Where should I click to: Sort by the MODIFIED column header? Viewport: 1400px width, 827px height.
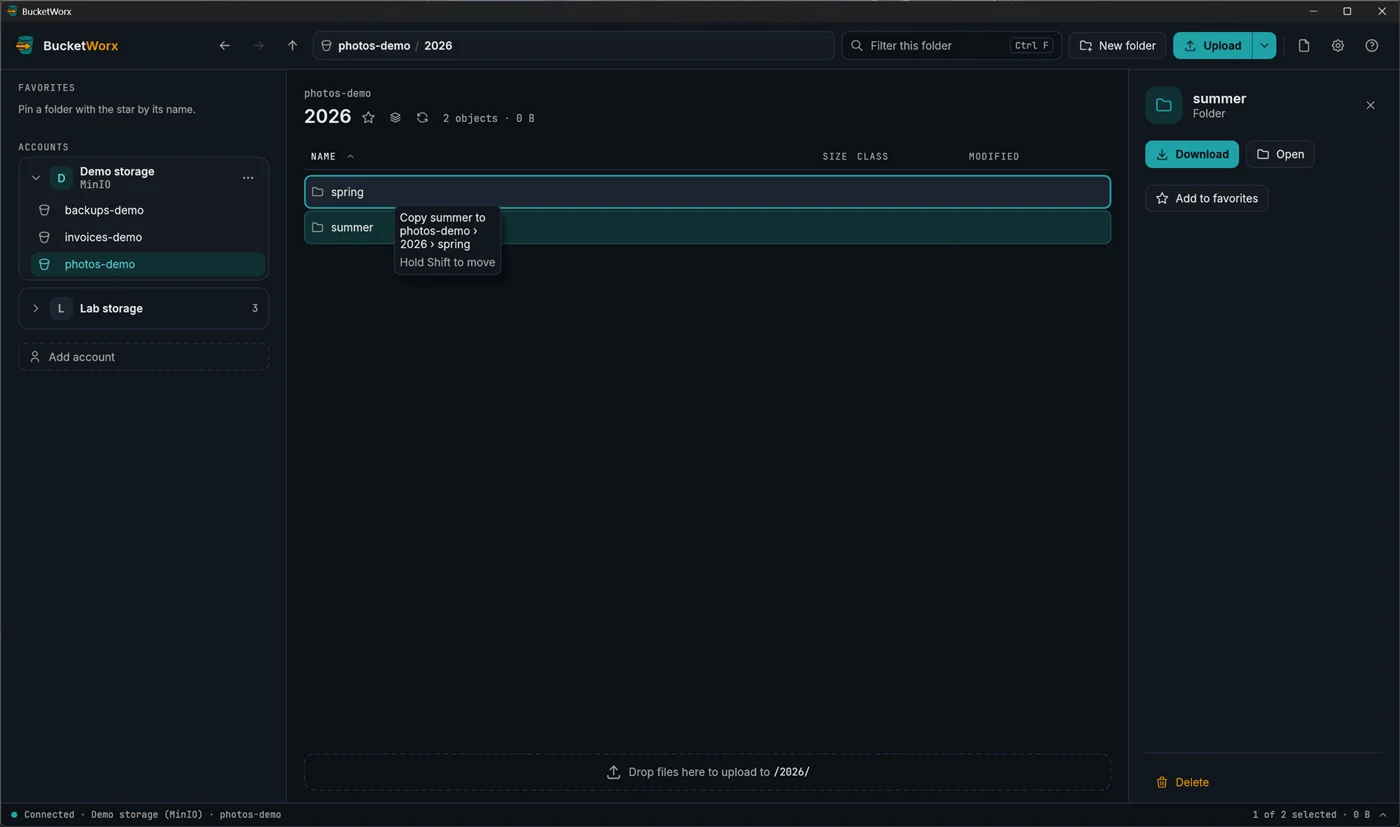[x=994, y=157]
